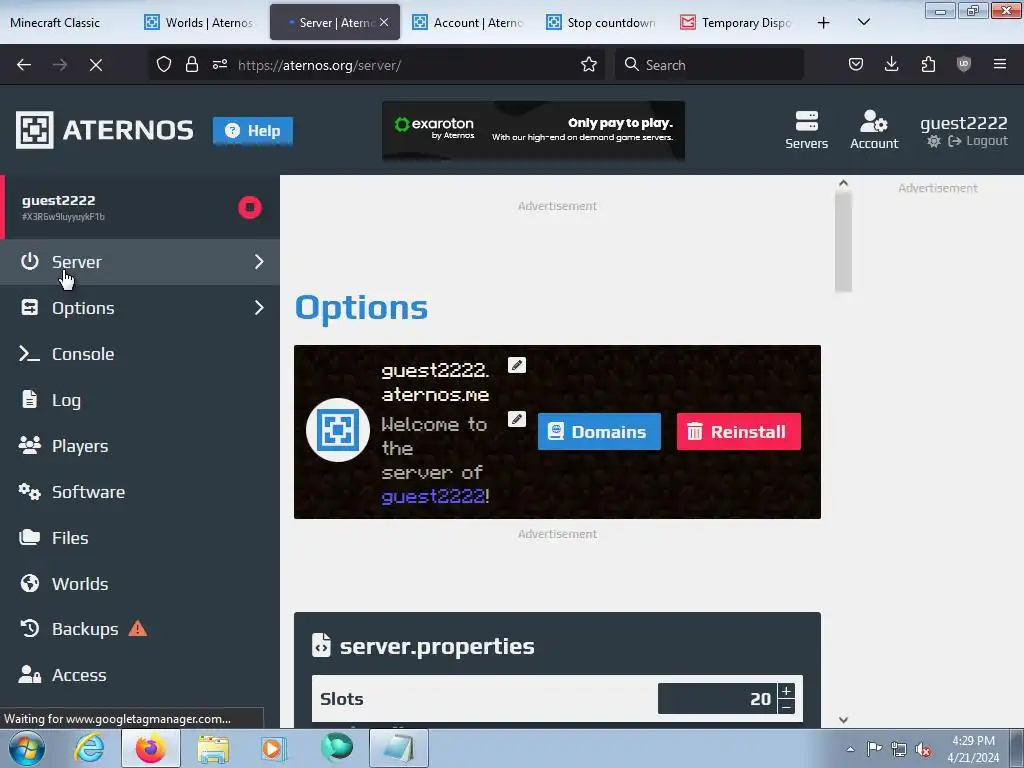Click the Aternos logo icon

coord(34,130)
